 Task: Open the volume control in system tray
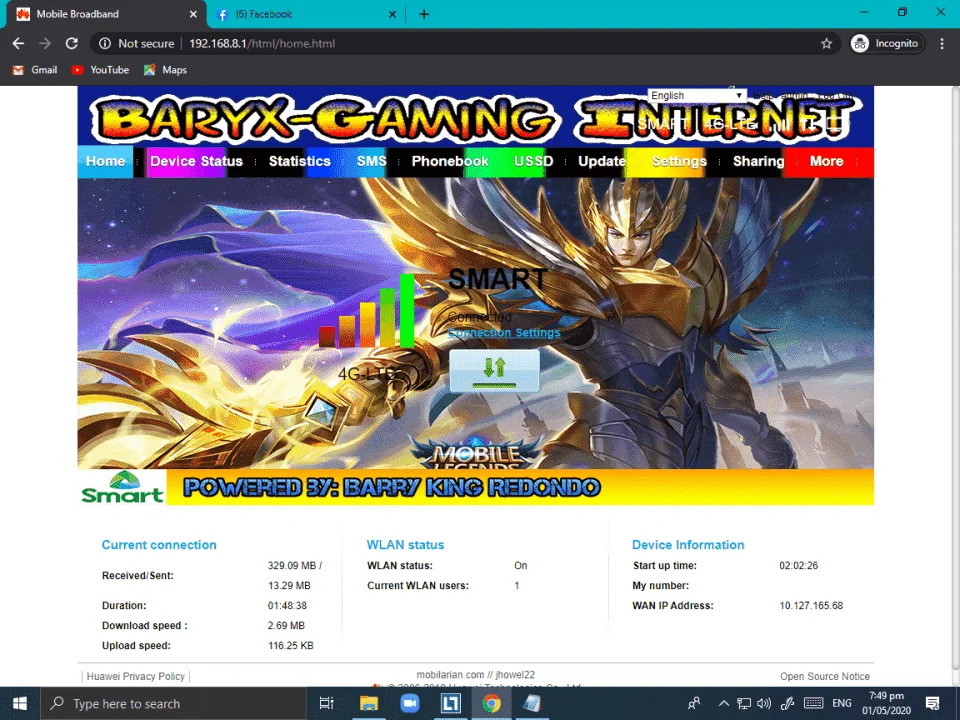pos(764,703)
